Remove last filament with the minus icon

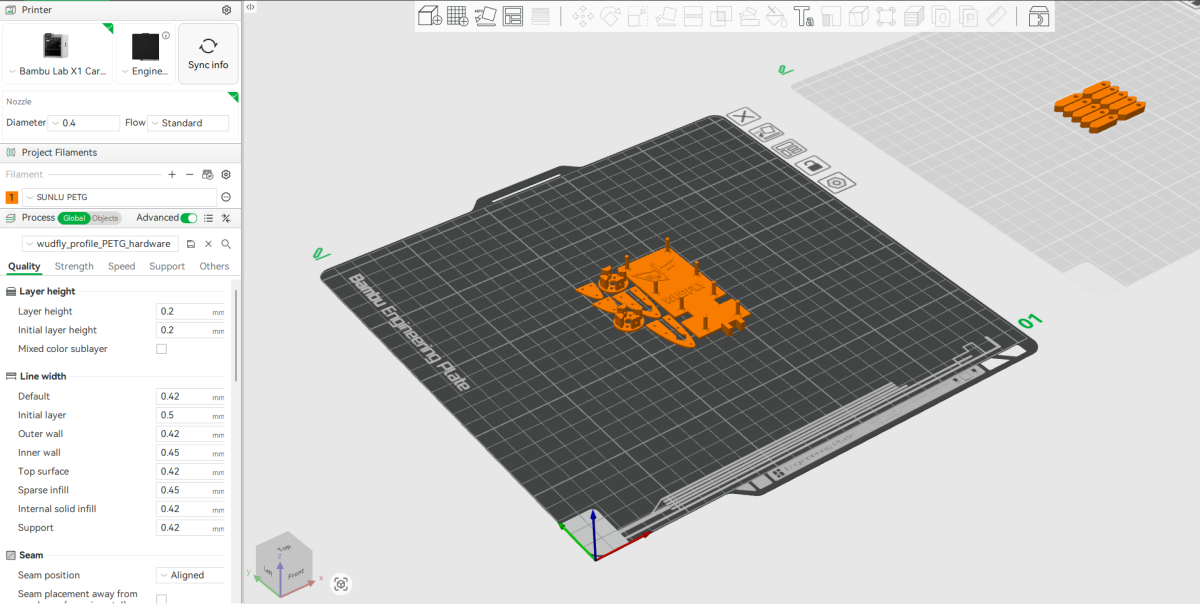pyautogui.click(x=190, y=174)
